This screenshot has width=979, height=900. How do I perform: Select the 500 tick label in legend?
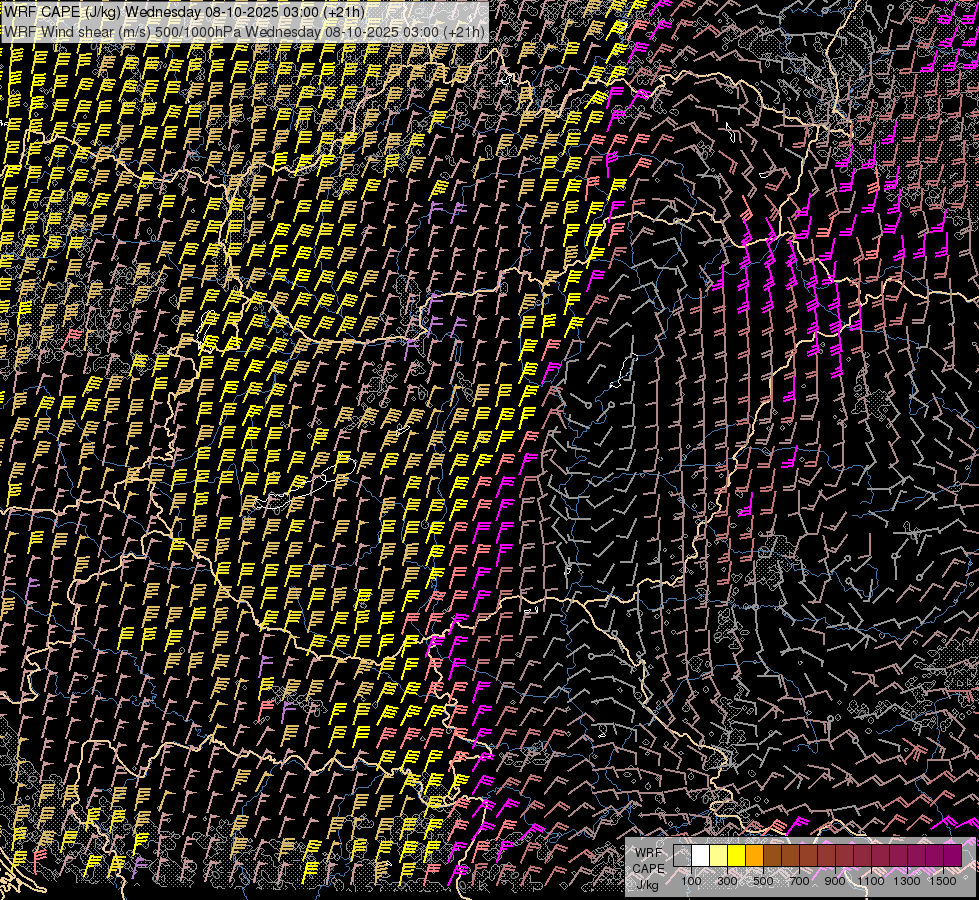click(x=763, y=881)
